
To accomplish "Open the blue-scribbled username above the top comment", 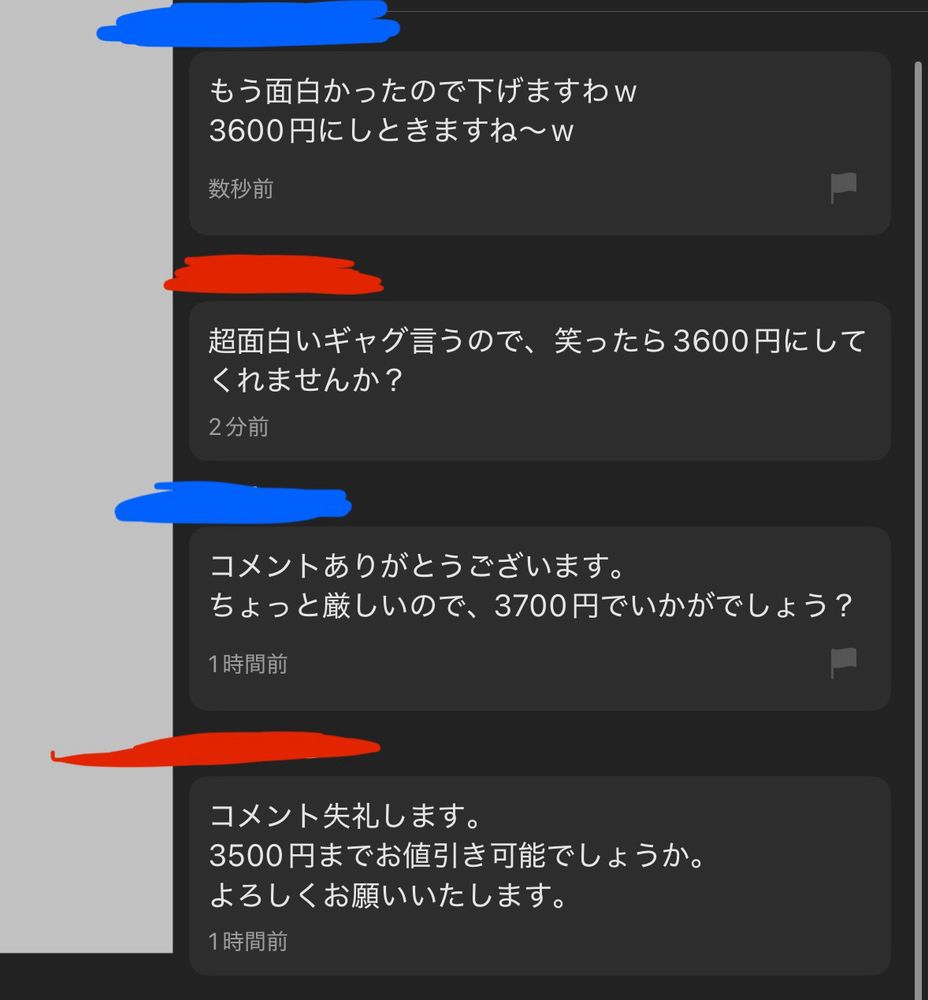I will [x=248, y=24].
